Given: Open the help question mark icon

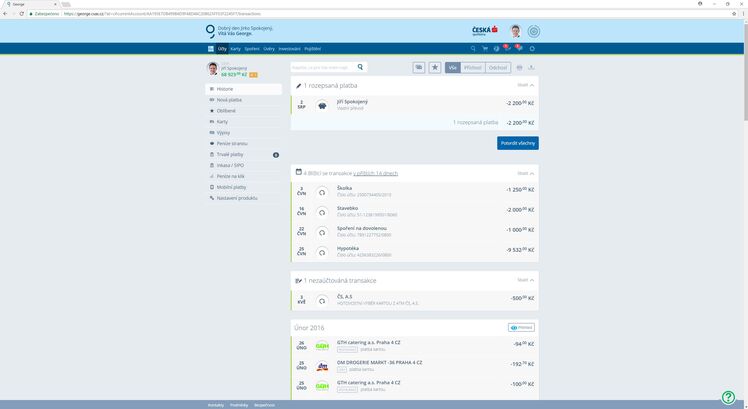Looking at the screenshot, I should [x=728, y=397].
